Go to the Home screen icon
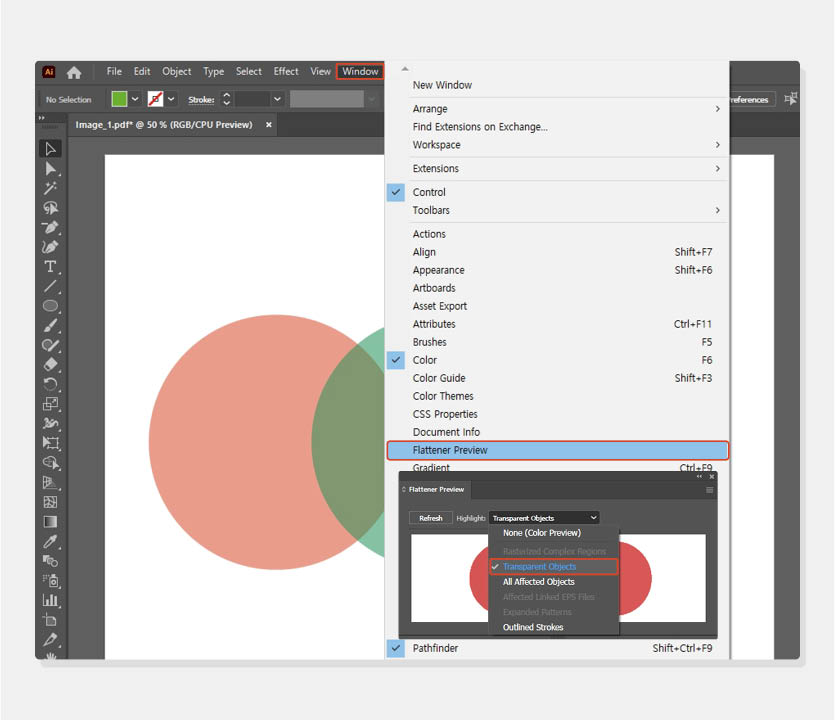The width and height of the screenshot is (835, 720). coord(74,72)
